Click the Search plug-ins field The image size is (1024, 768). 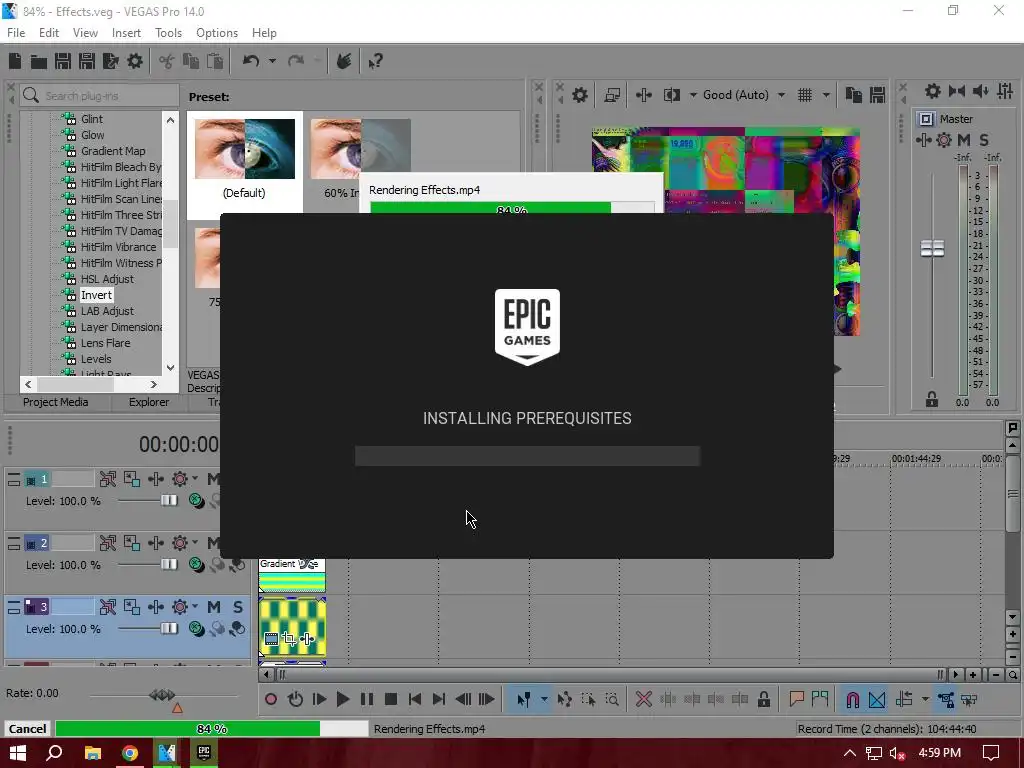point(99,96)
